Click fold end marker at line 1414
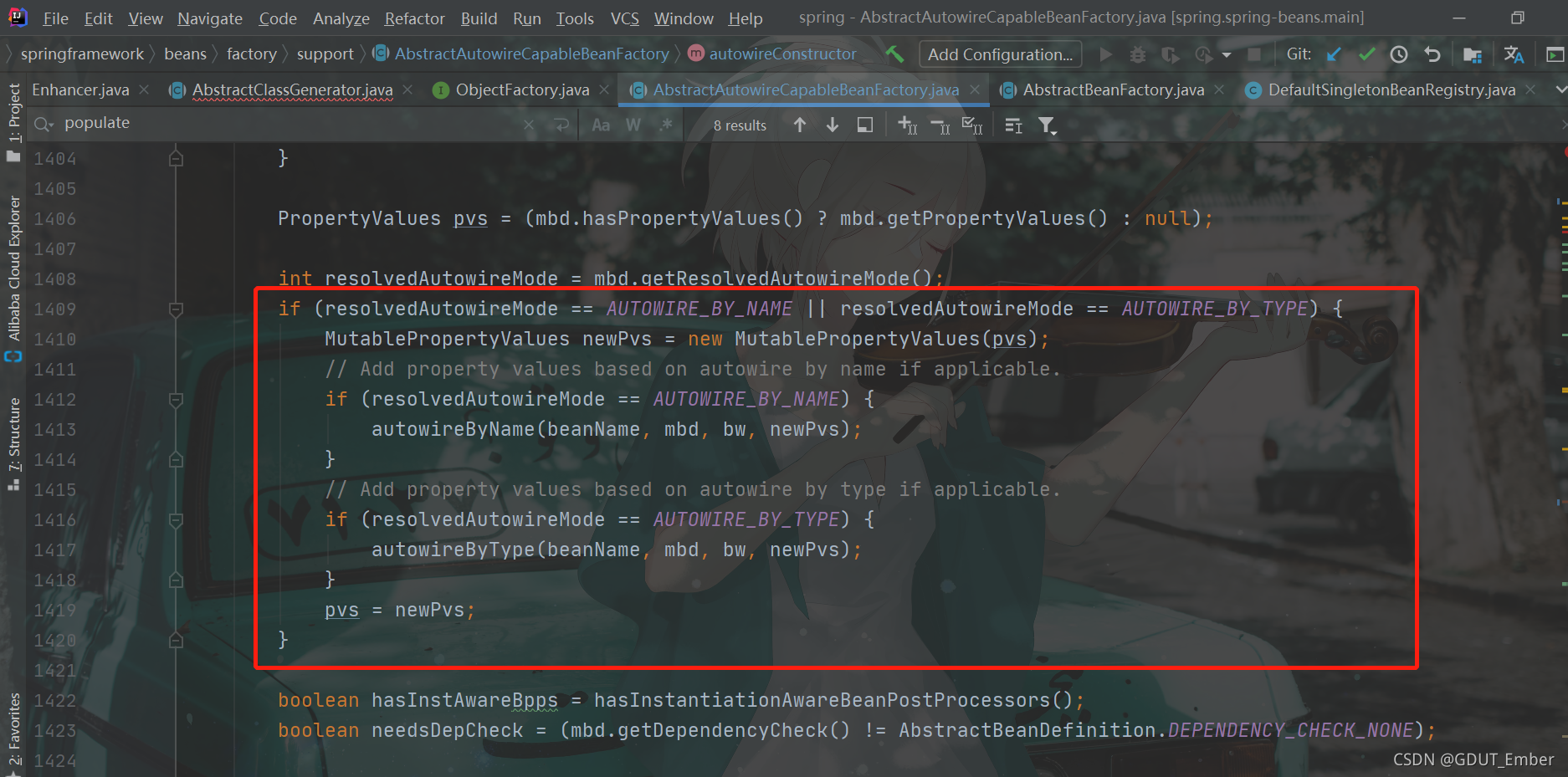The width and height of the screenshot is (1568, 777). click(x=176, y=460)
